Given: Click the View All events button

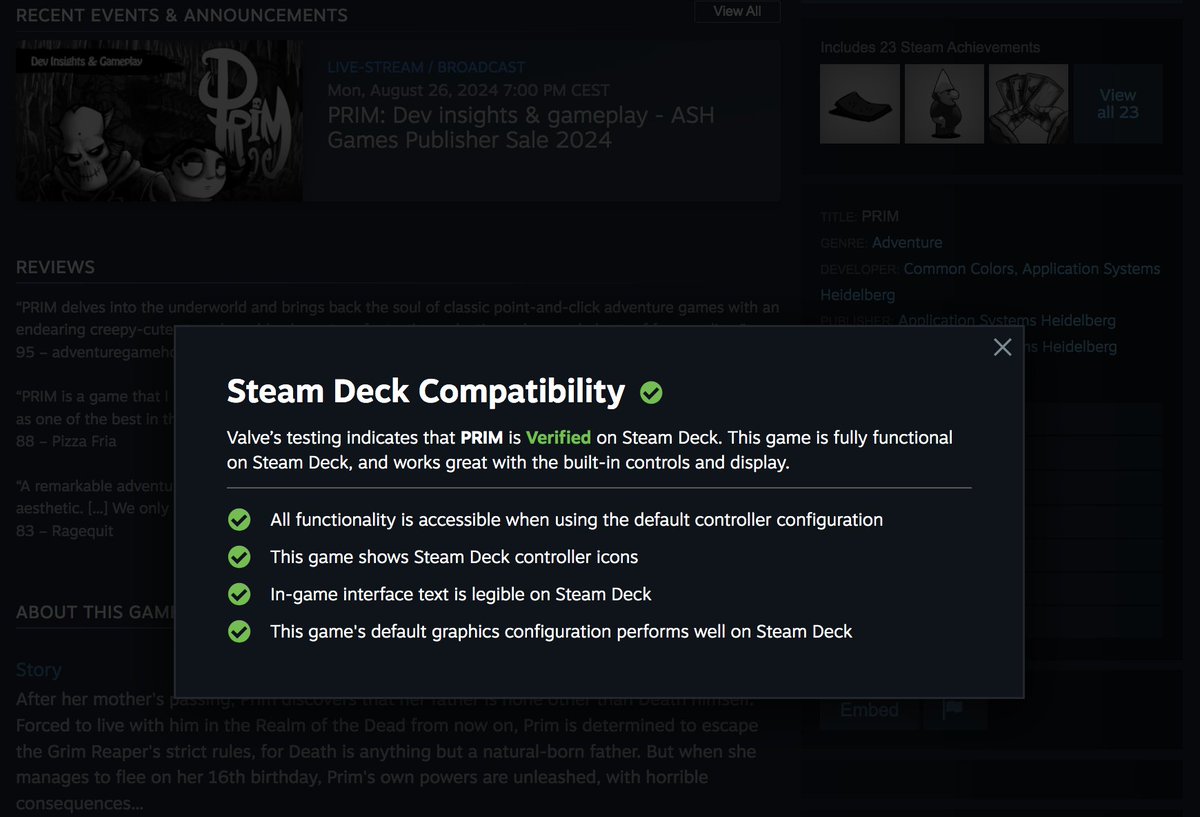Looking at the screenshot, I should click(737, 11).
